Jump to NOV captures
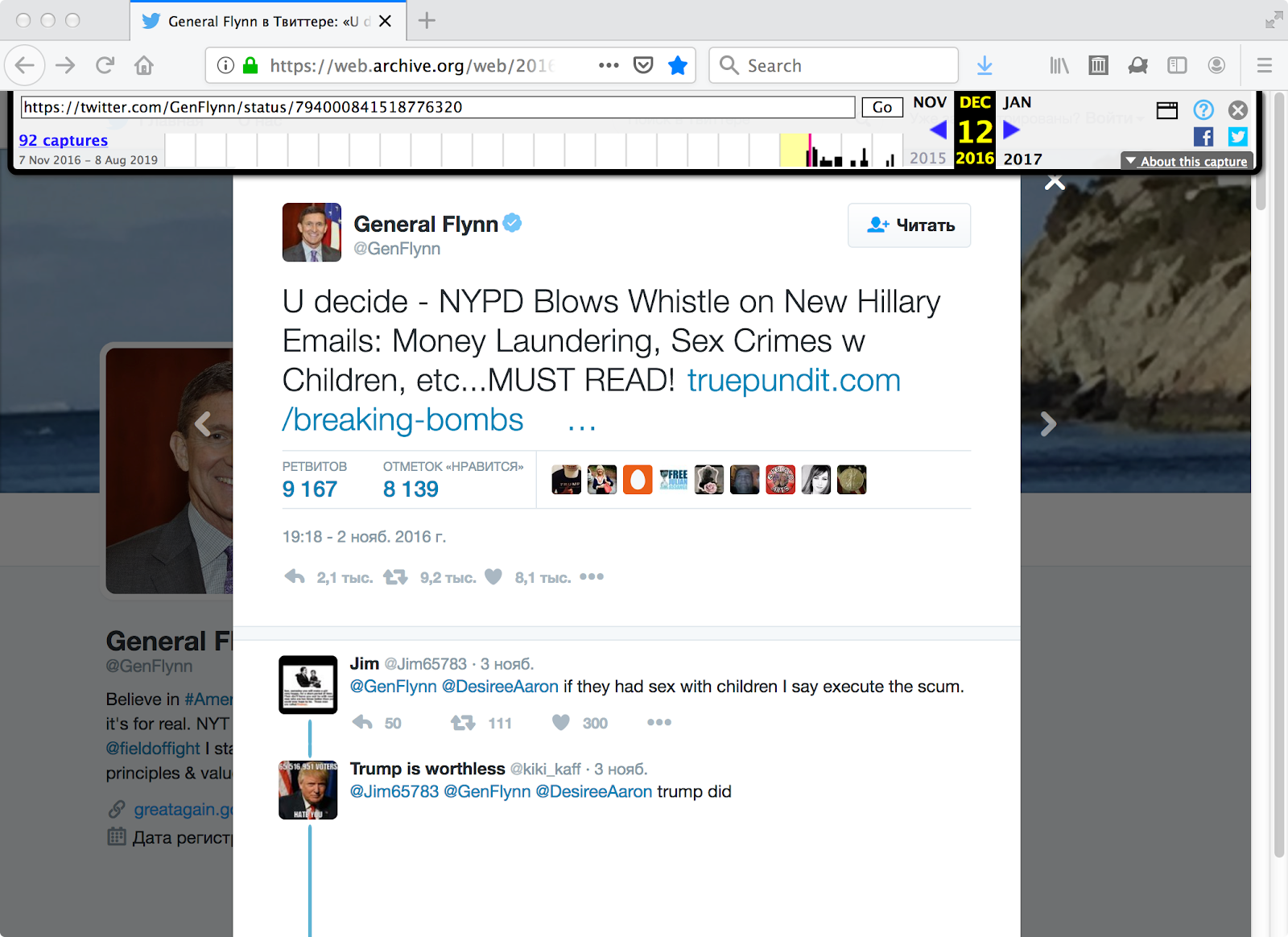Viewport: 1288px width, 937px height. click(x=930, y=102)
